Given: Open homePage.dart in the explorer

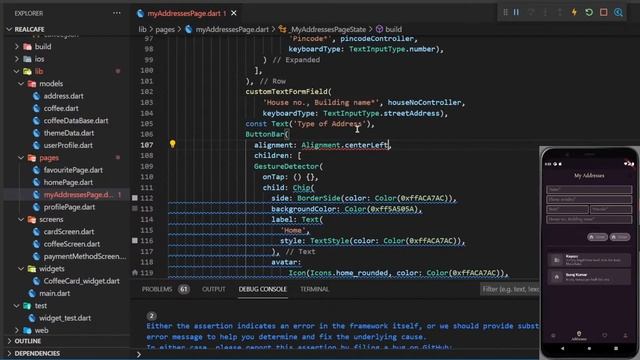Looking at the screenshot, I should [x=68, y=182].
